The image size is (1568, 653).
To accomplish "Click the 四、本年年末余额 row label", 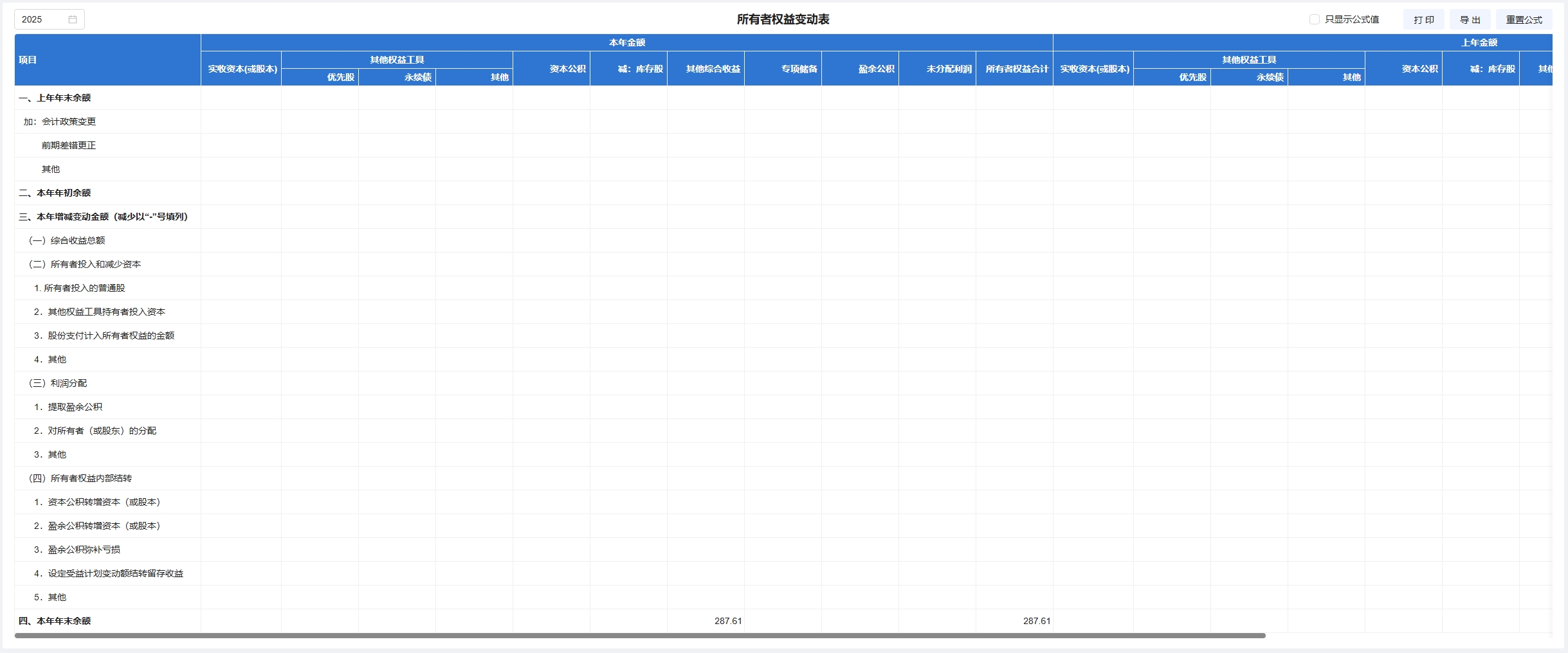I will 55,621.
